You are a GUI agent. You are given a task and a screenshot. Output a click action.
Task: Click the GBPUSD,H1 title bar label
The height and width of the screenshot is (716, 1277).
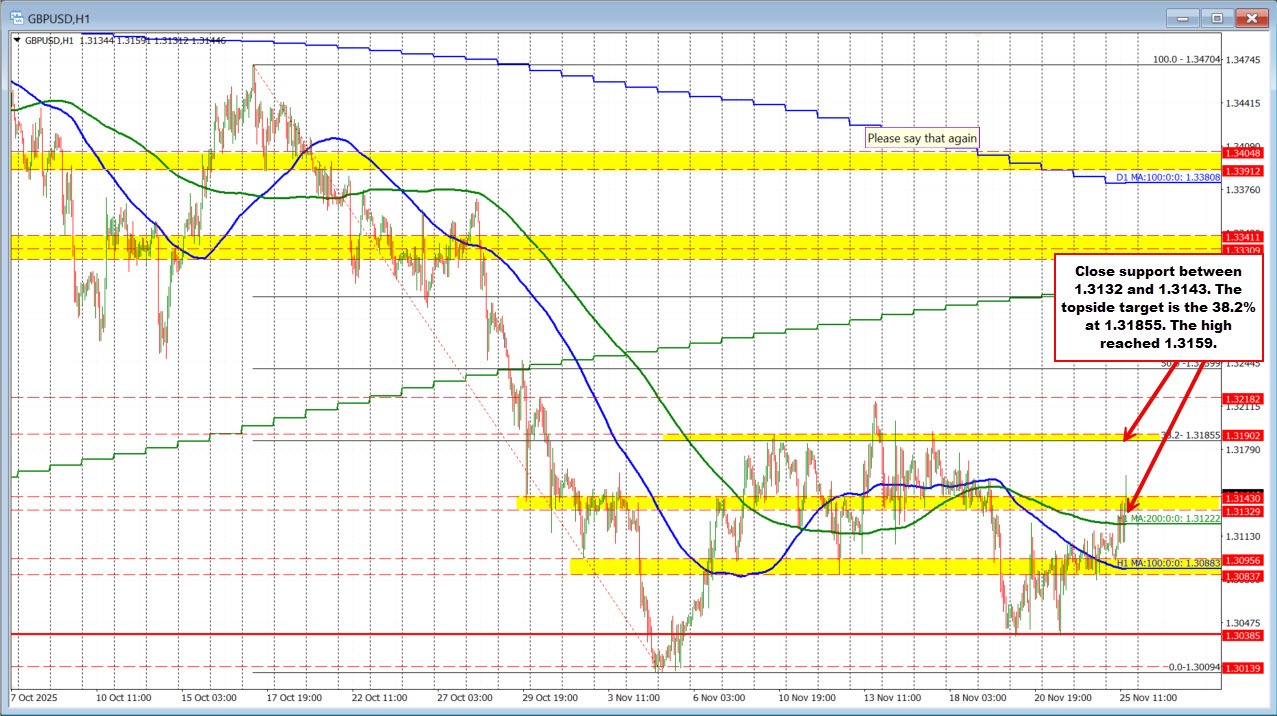tap(62, 17)
